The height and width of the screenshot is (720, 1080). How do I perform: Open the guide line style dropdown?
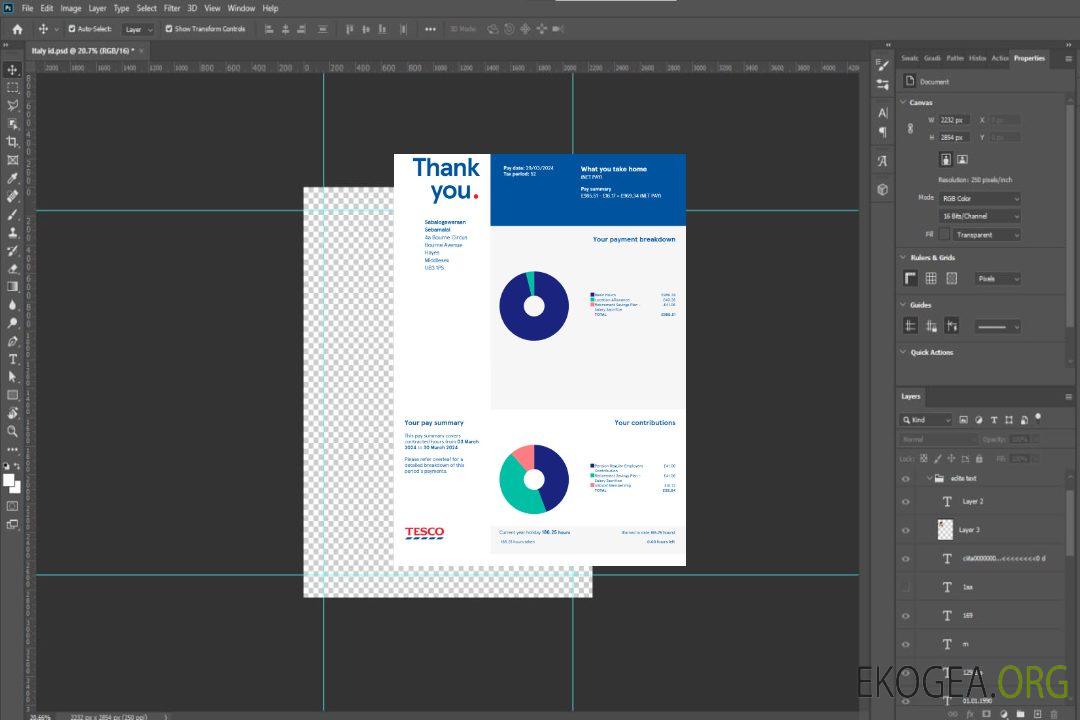pos(997,327)
